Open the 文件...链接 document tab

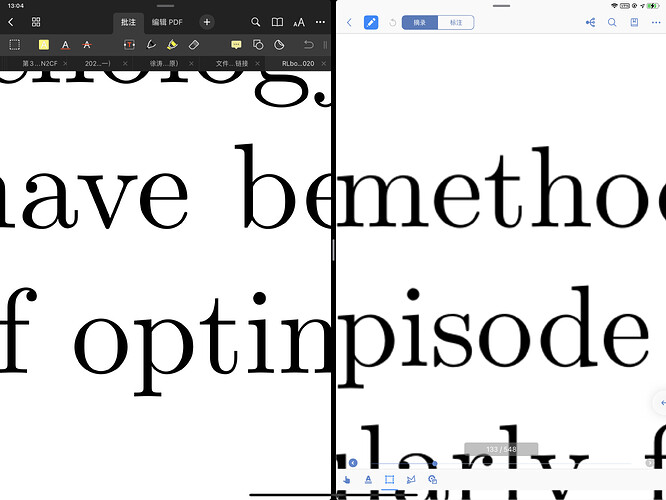tap(231, 63)
